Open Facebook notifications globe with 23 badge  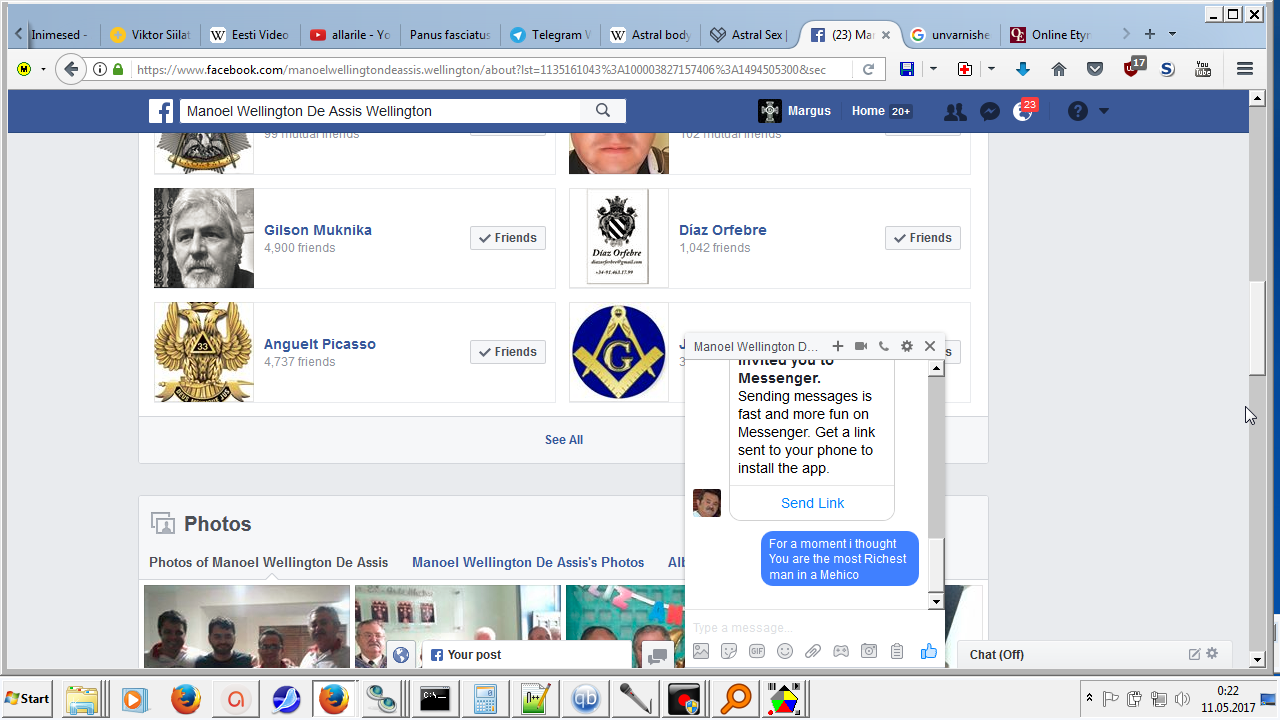click(1022, 111)
